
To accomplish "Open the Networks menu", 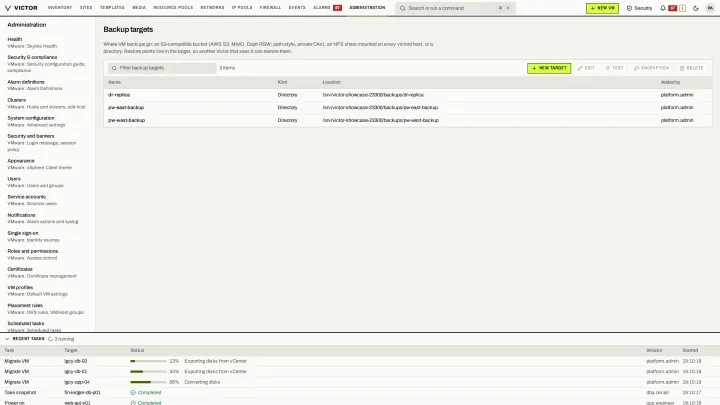I will pyautogui.click(x=212, y=8).
